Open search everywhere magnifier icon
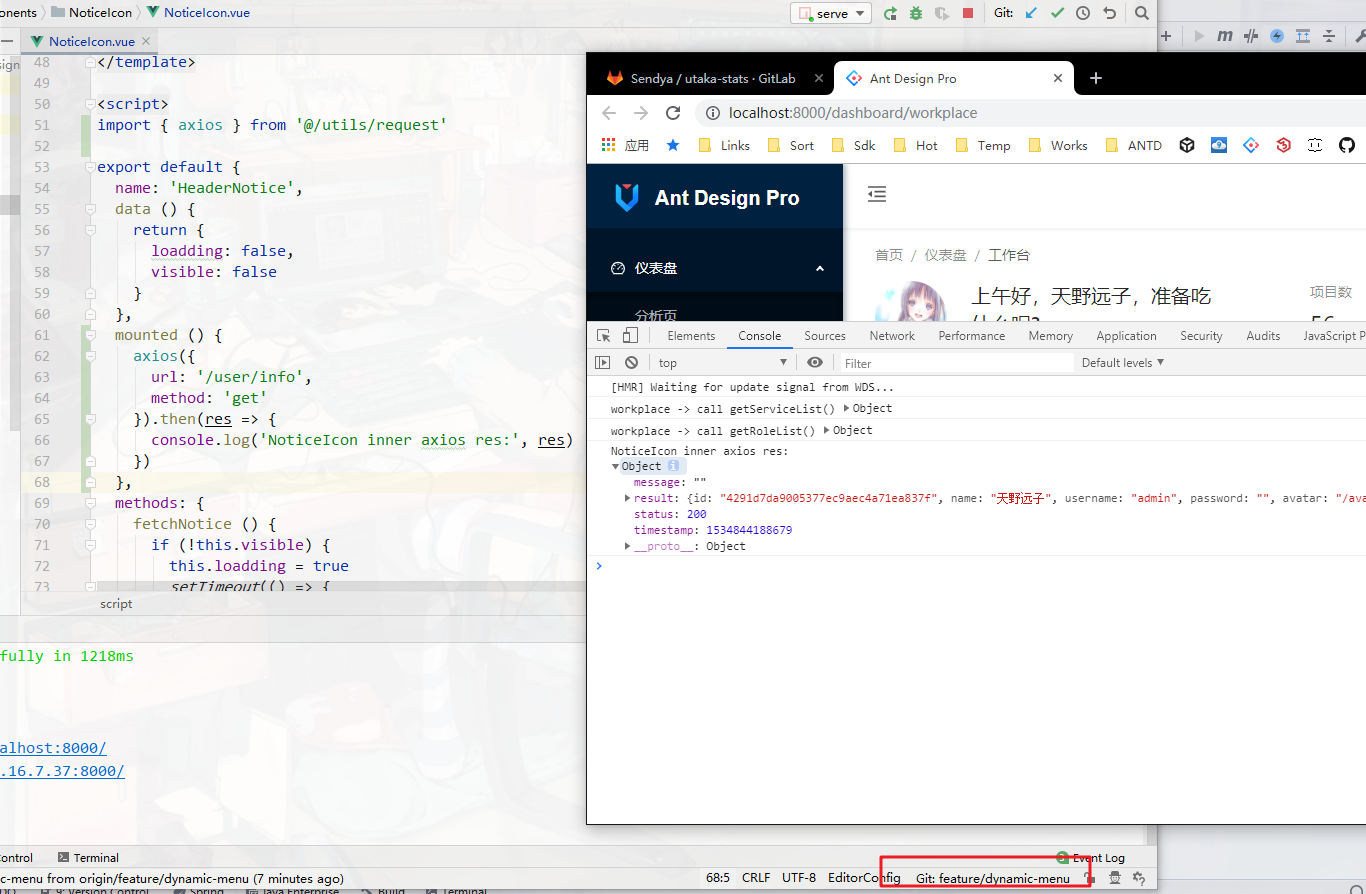Screen dimensions: 1366x894 pyautogui.click(x=1142, y=13)
